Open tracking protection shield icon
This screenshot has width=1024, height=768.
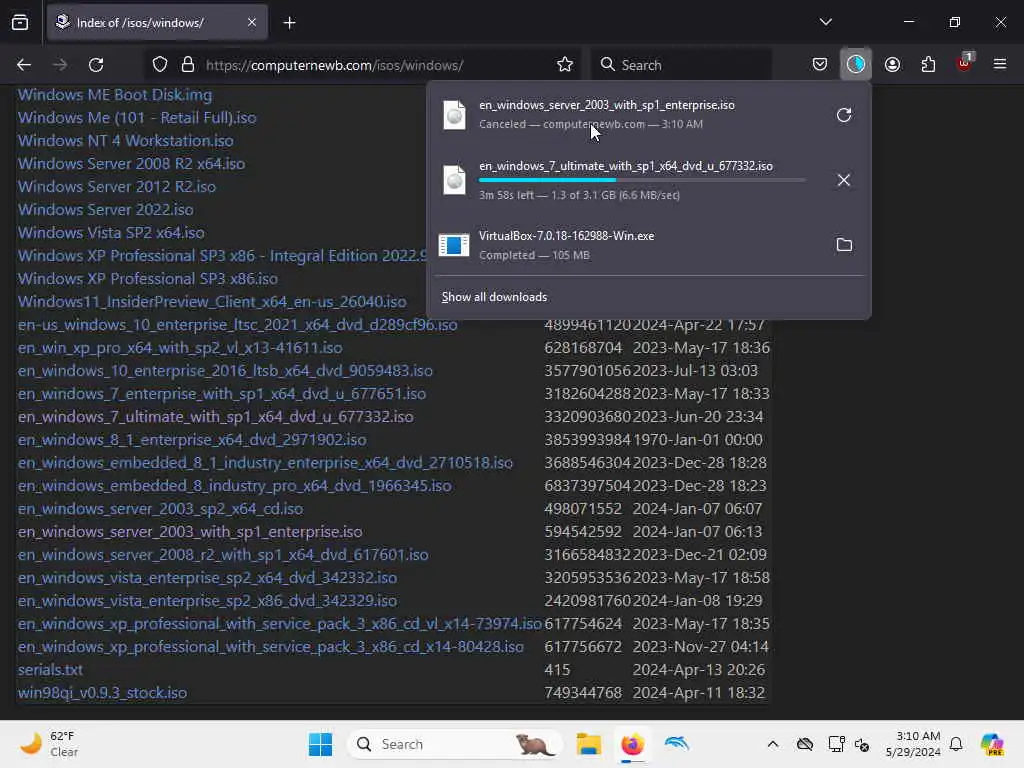[160, 65]
